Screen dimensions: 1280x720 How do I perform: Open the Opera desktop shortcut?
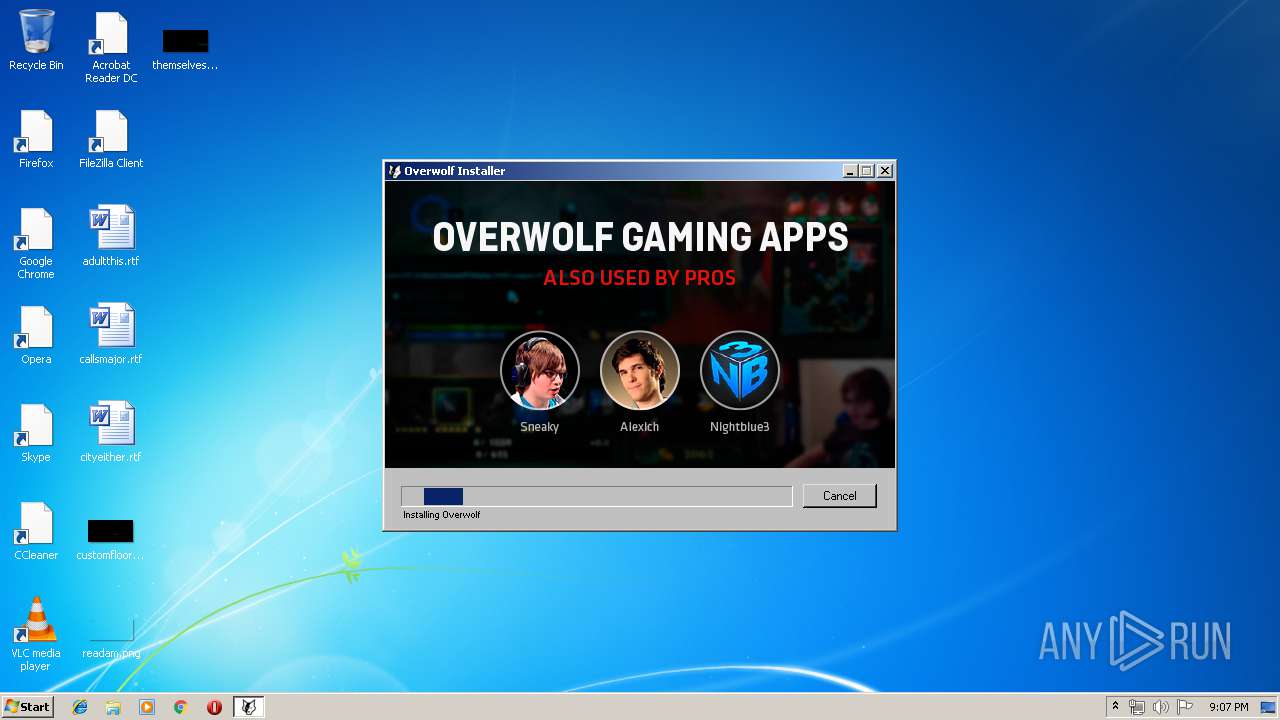click(36, 335)
